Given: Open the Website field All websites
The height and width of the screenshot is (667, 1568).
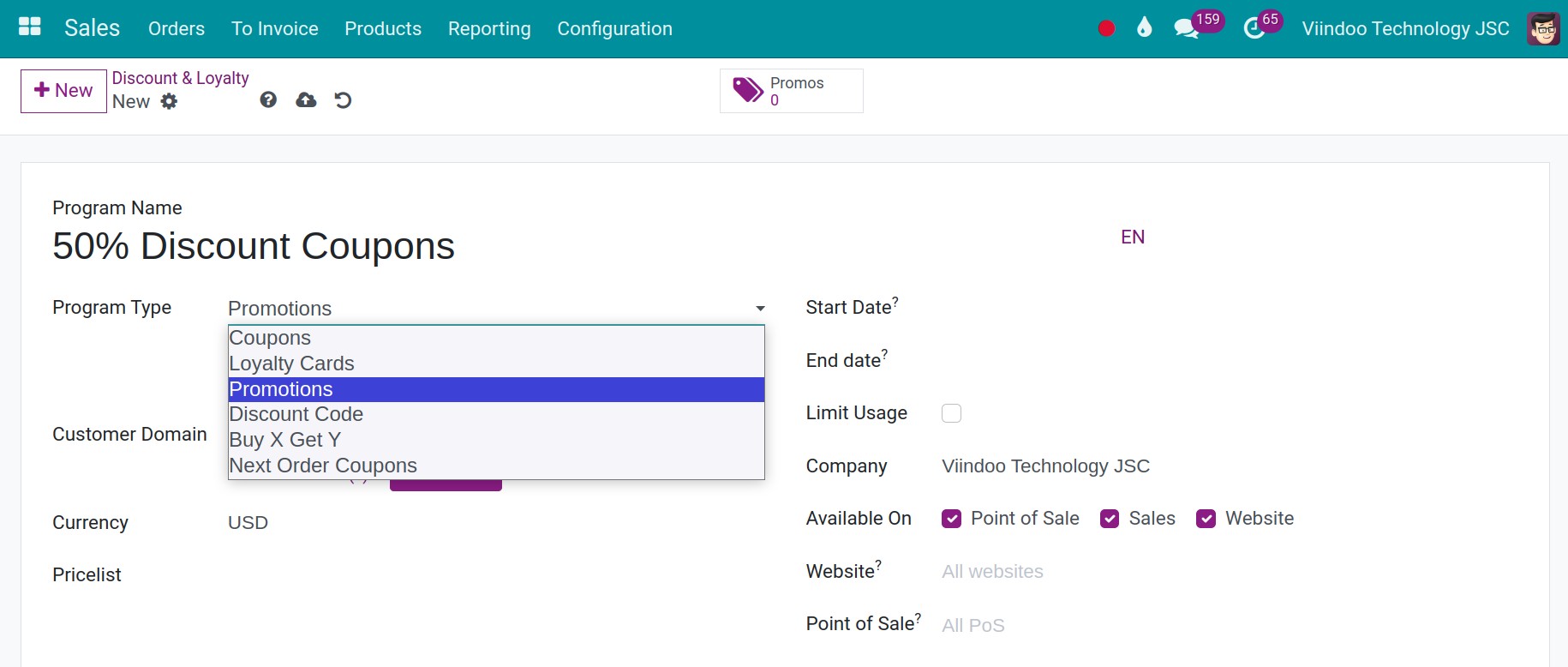Looking at the screenshot, I should pos(1230,572).
